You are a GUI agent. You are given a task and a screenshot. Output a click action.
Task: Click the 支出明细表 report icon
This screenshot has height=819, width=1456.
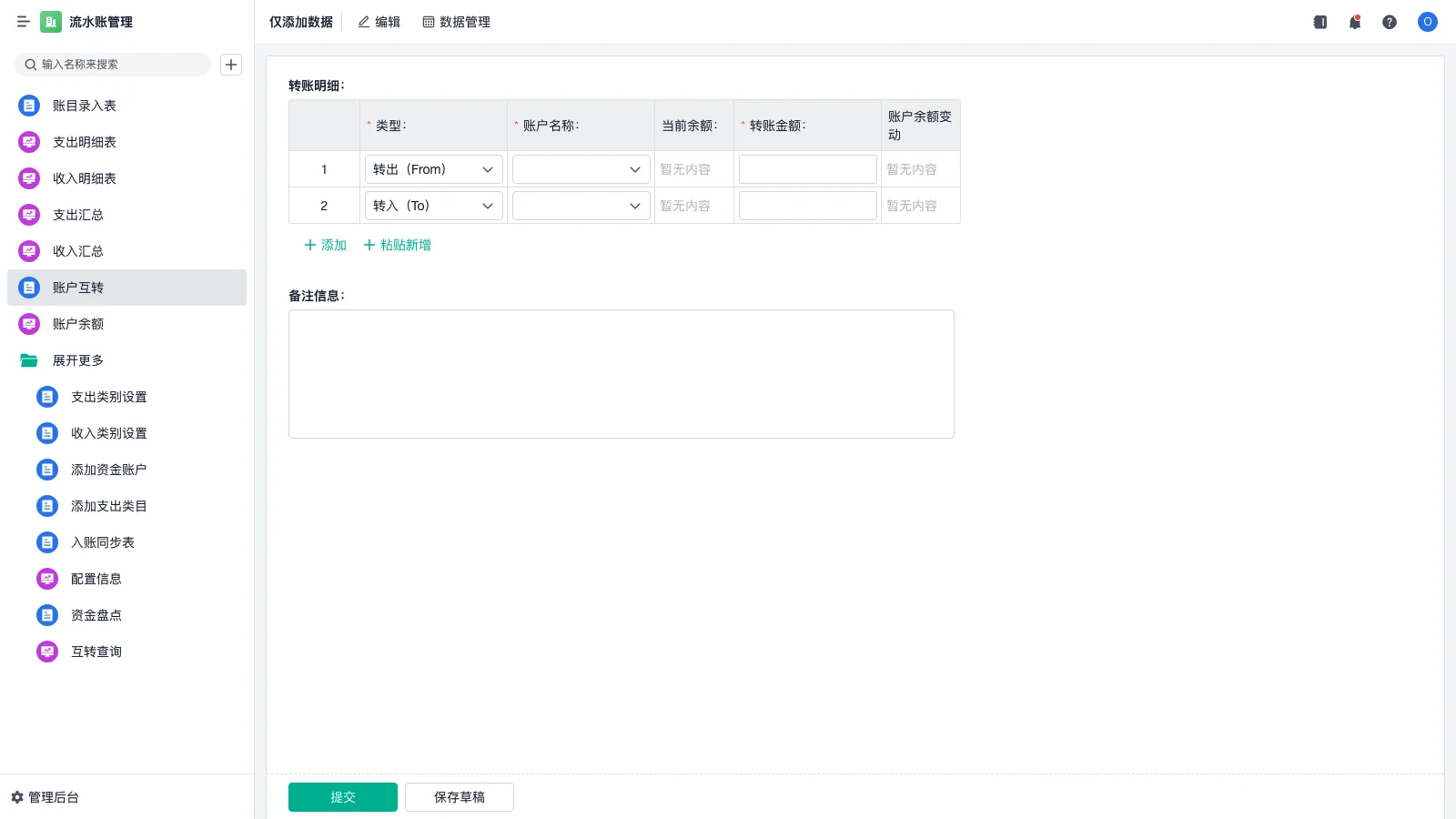click(29, 142)
